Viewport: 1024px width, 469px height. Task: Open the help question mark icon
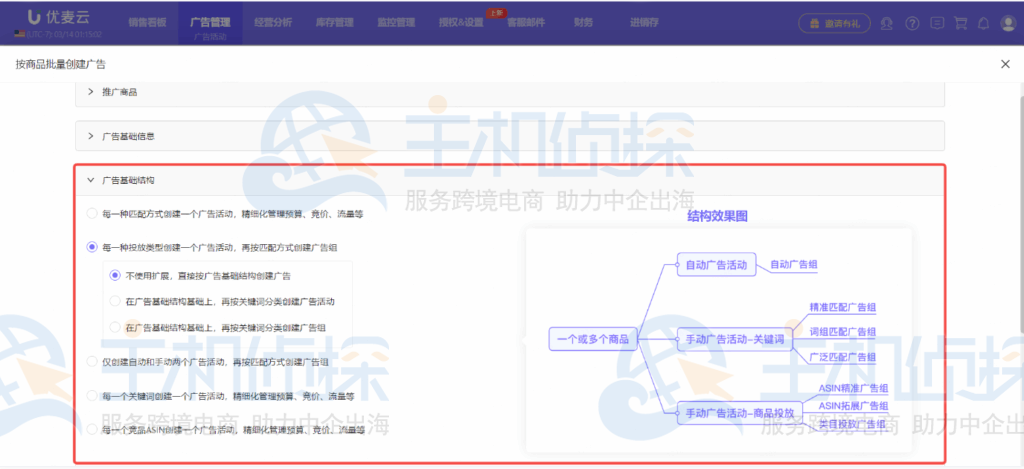point(912,23)
